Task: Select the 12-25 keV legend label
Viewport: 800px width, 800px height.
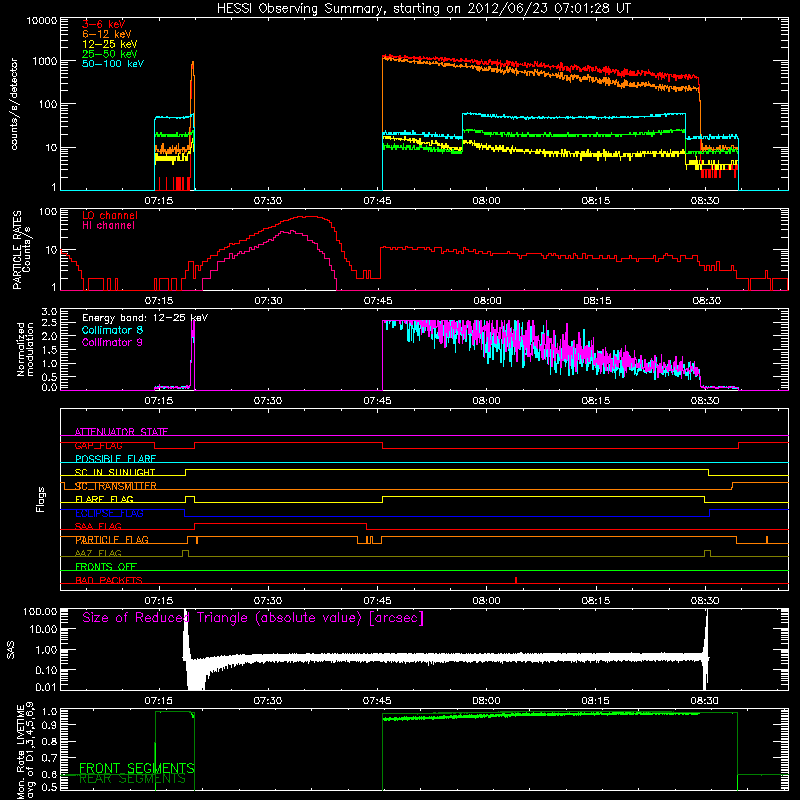Action: (110, 44)
